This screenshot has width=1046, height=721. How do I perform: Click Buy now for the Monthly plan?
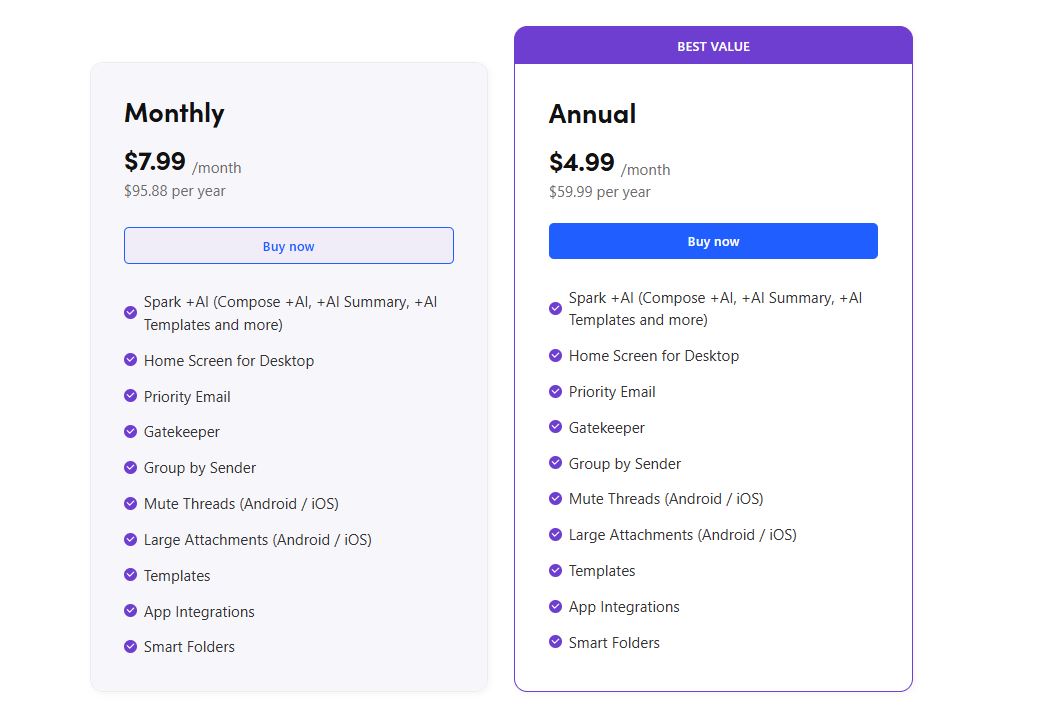click(288, 245)
